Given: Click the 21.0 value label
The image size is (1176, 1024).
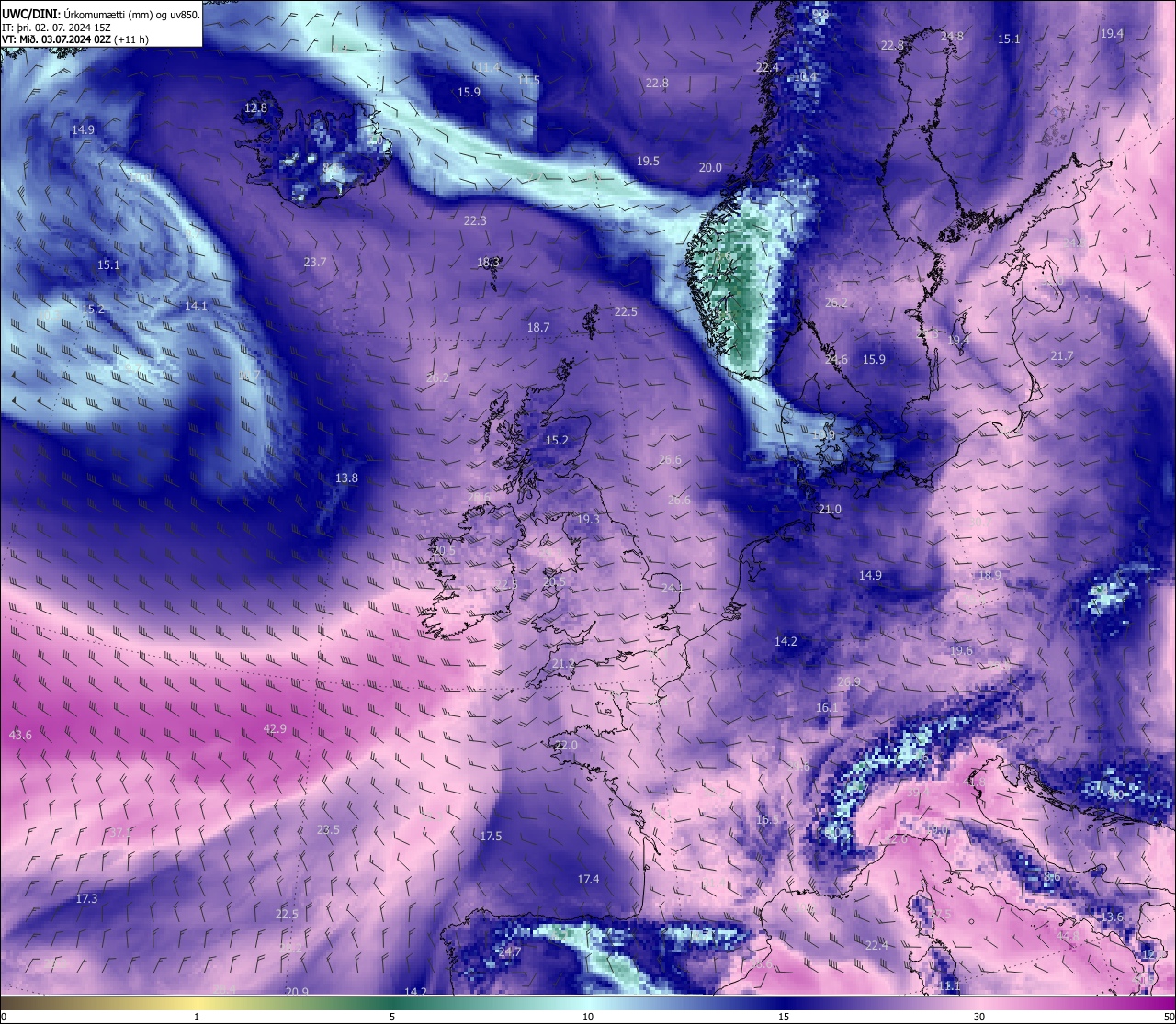Looking at the screenshot, I should click(830, 510).
